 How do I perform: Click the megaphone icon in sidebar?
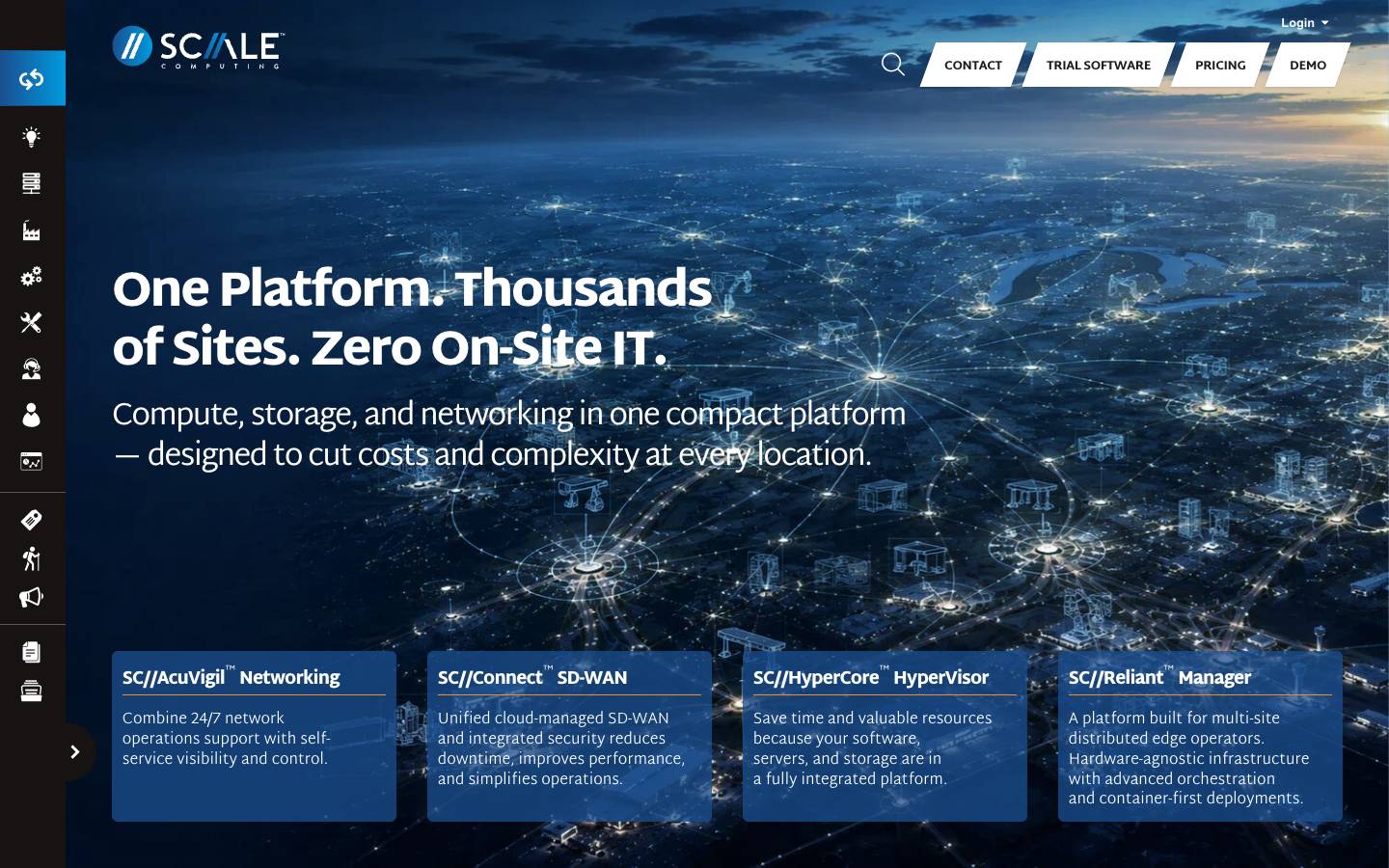click(32, 598)
